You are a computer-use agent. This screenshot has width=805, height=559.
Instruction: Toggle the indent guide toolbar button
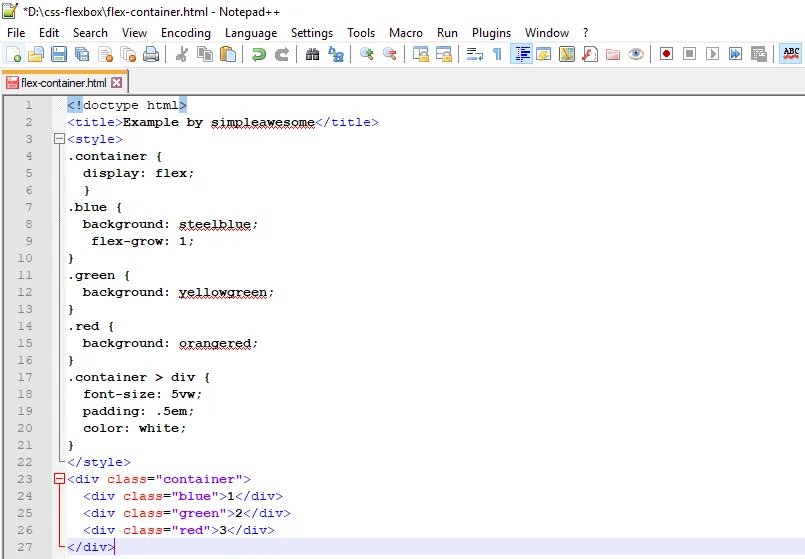coord(522,54)
